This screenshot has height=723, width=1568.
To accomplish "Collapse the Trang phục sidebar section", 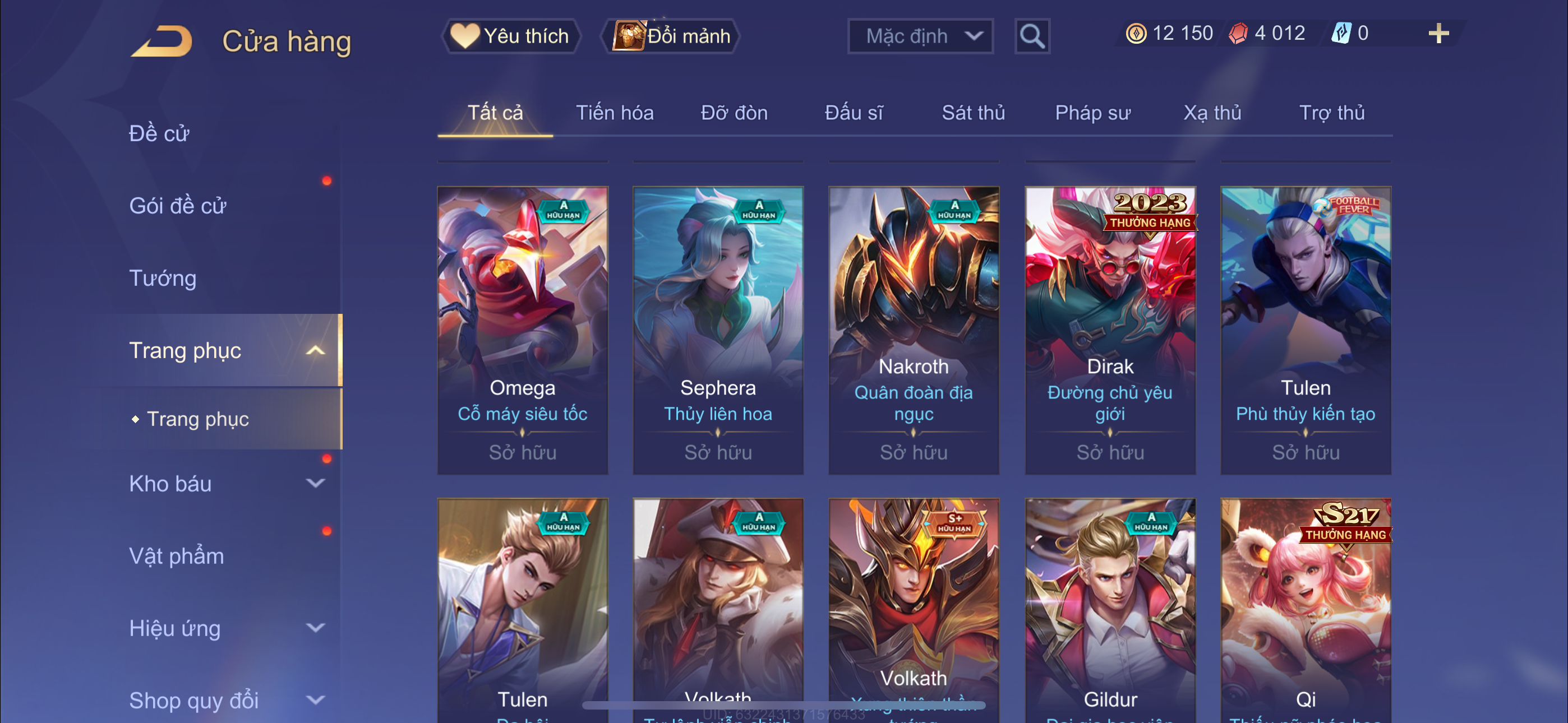I will [x=315, y=350].
